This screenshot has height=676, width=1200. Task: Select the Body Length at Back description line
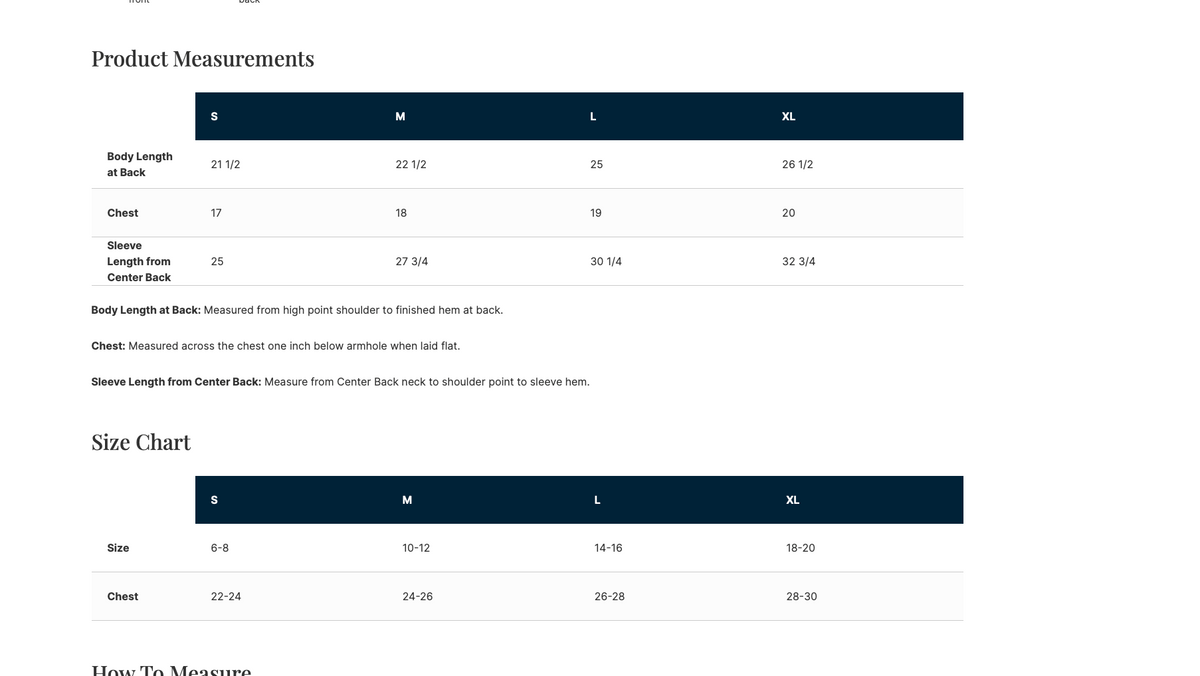point(297,310)
